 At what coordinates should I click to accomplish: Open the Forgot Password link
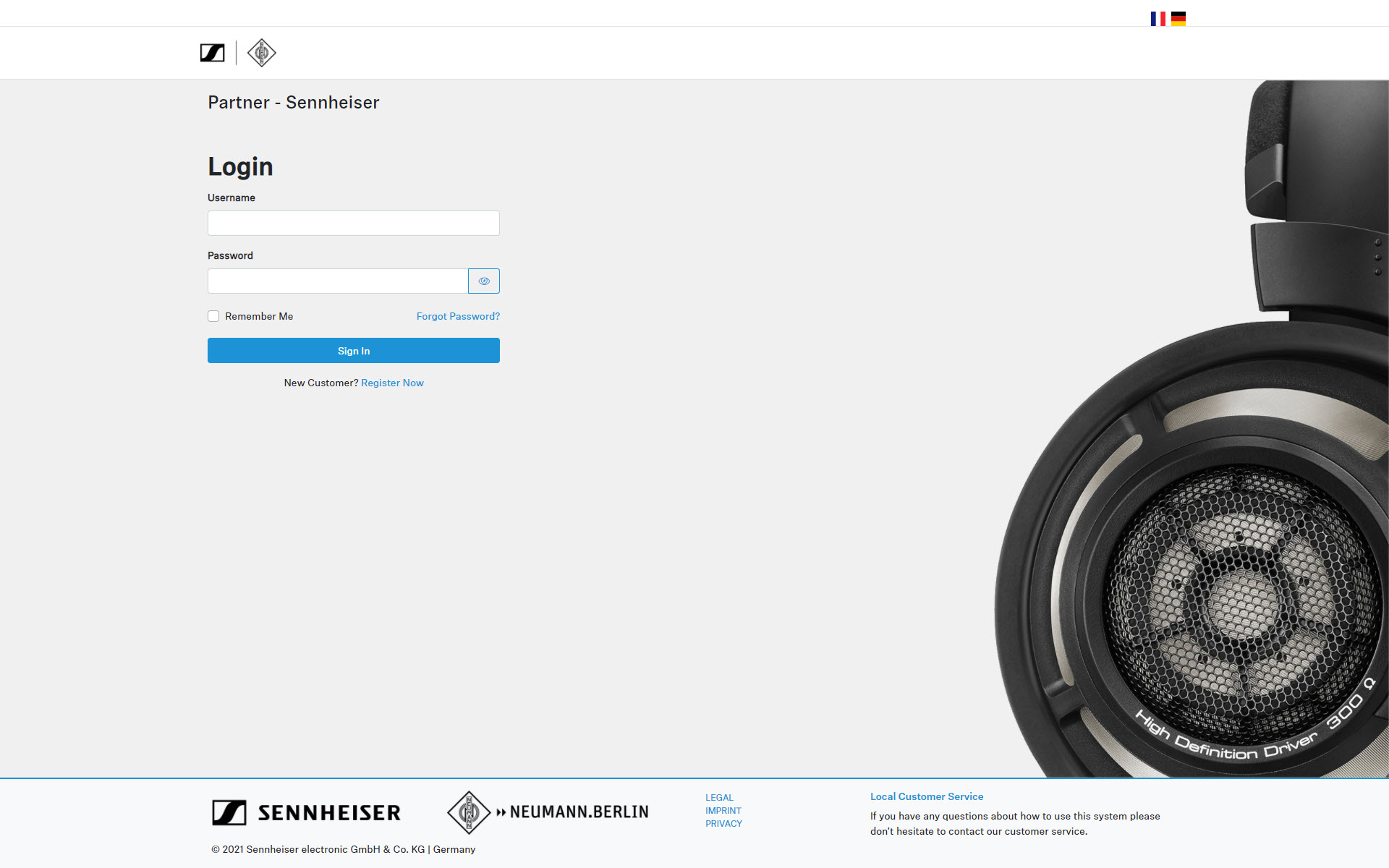[x=458, y=316]
